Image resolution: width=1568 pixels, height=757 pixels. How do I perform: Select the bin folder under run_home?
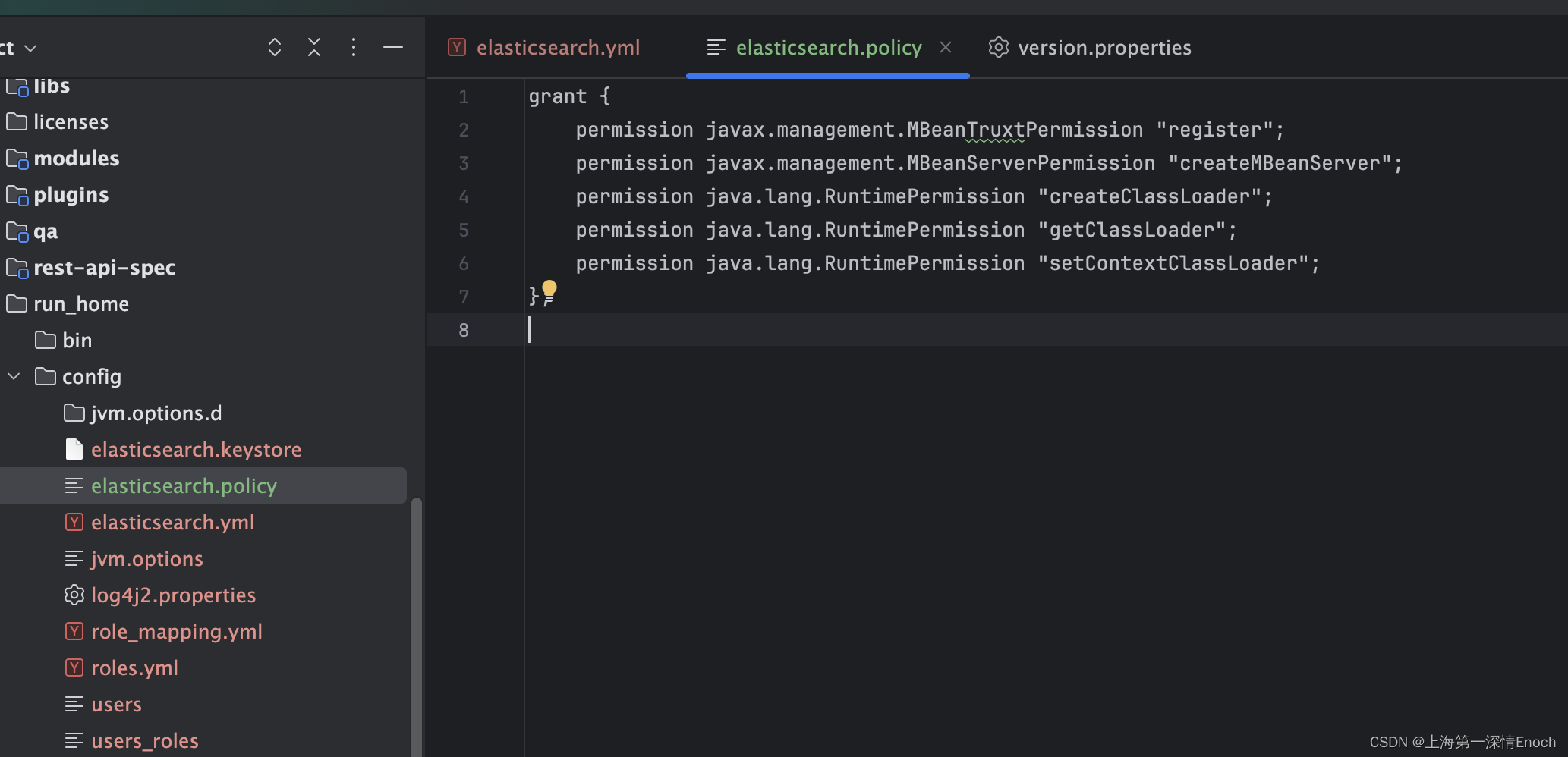(77, 341)
